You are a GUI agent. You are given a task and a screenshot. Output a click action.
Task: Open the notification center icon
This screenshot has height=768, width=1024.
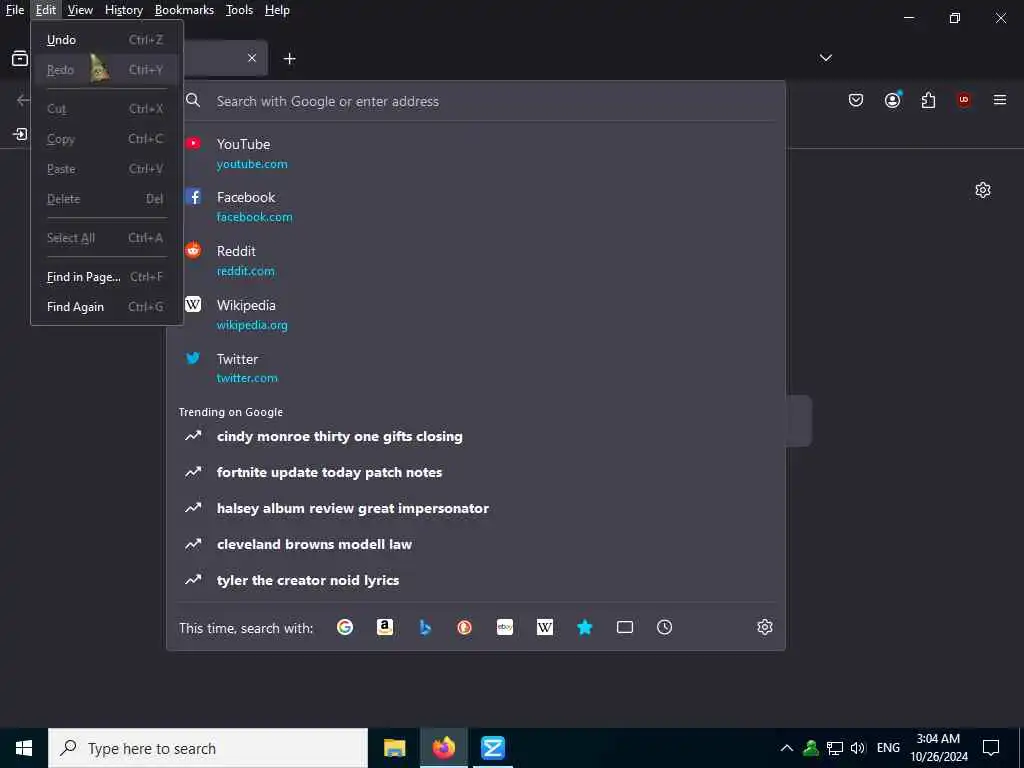991,748
